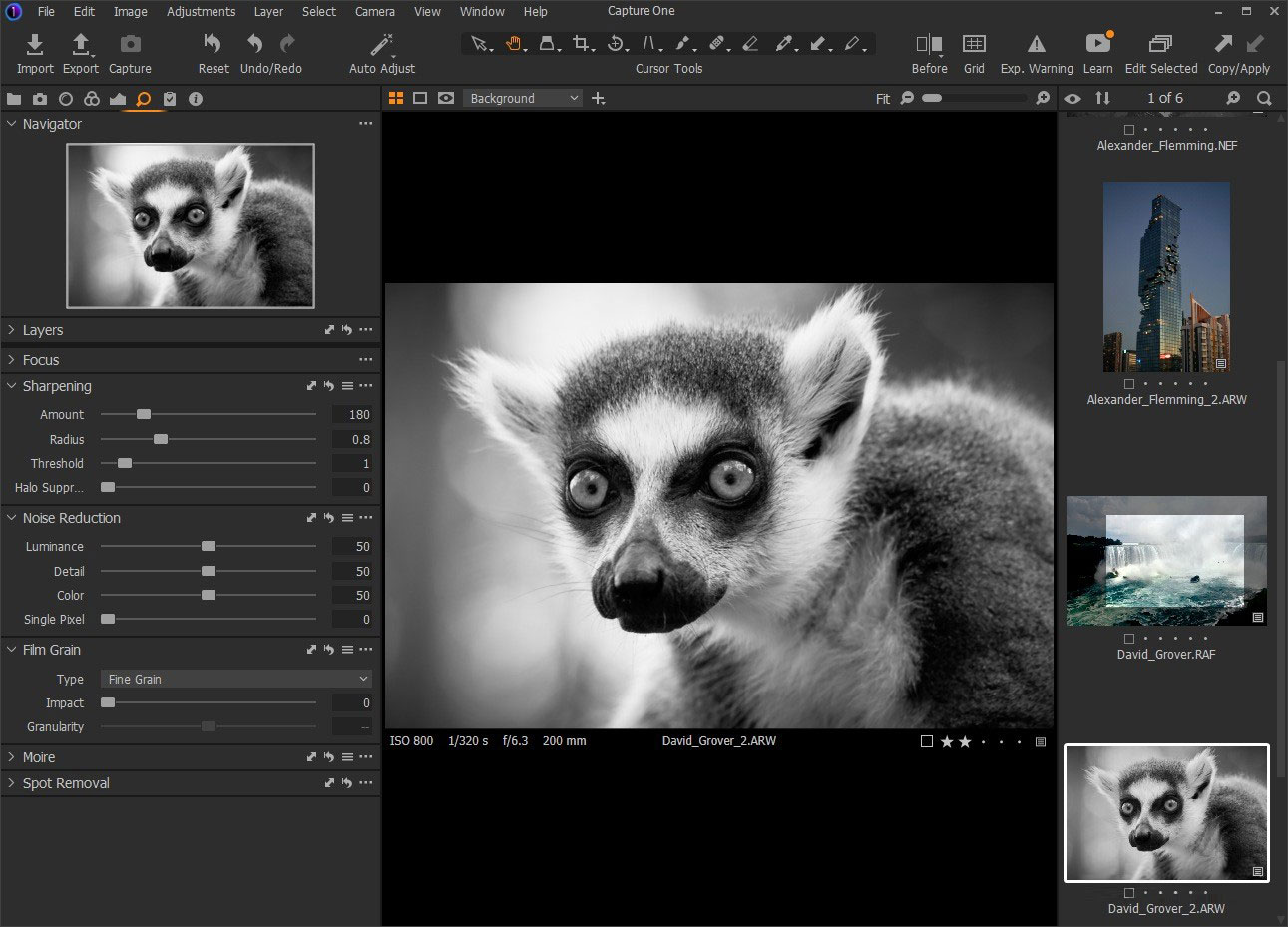Screen dimensions: 1288x927
Task: Select the Crop cursor tool
Action: [582, 44]
